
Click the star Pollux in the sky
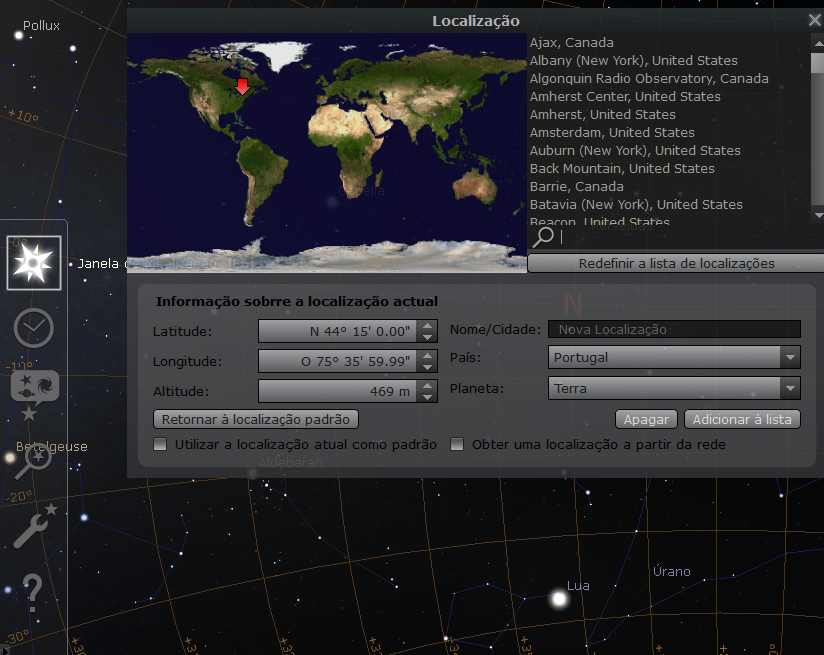[19, 35]
